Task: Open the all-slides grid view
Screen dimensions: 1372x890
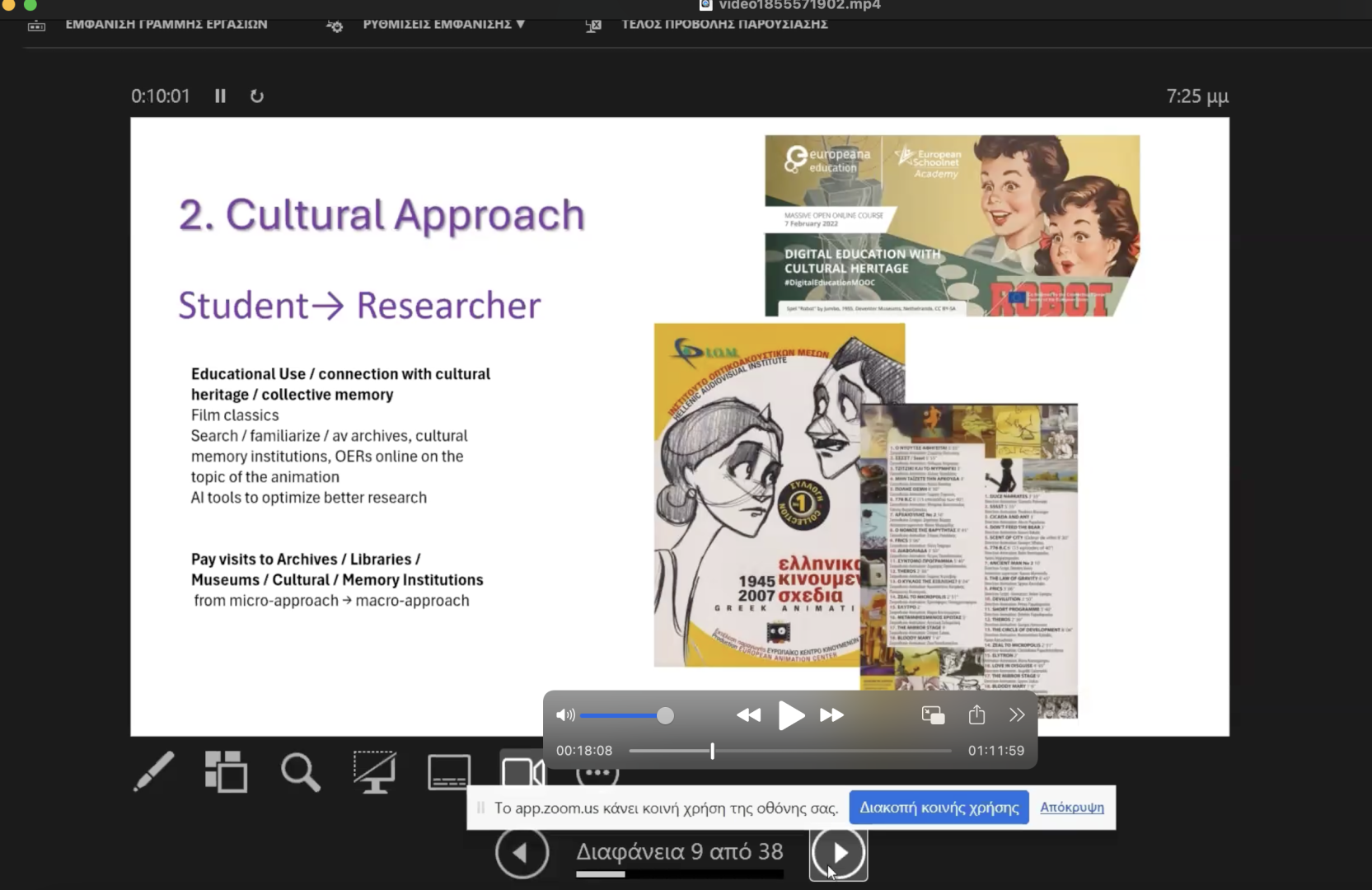Action: coord(226,771)
